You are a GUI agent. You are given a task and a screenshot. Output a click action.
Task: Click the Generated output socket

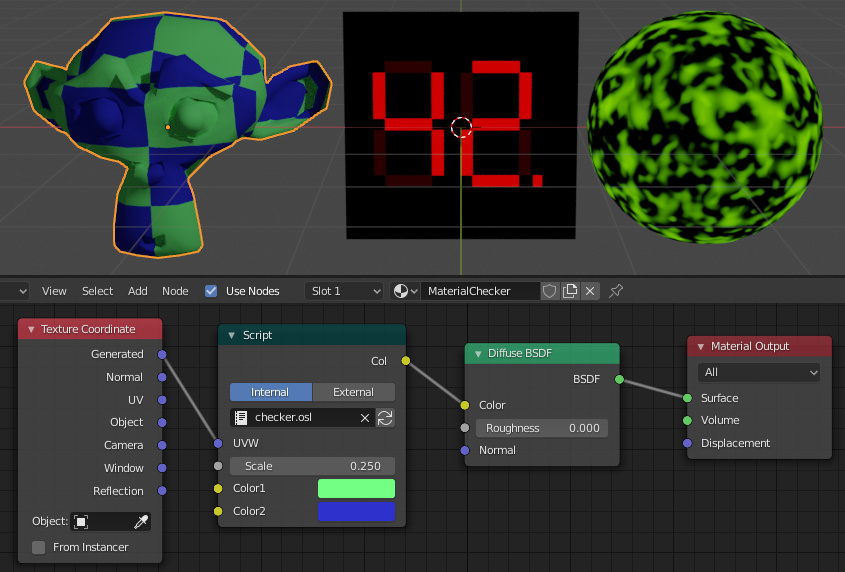[x=162, y=354]
